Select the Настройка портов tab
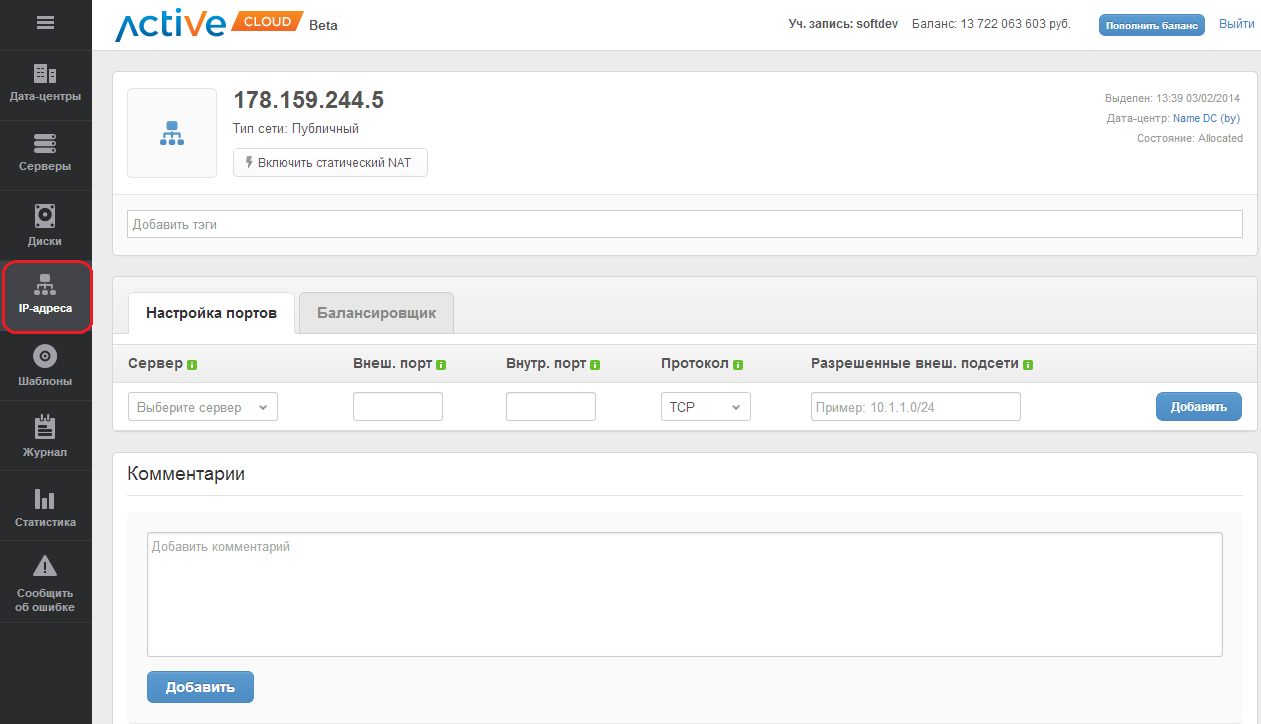Image resolution: width=1261 pixels, height=724 pixels. [211, 313]
